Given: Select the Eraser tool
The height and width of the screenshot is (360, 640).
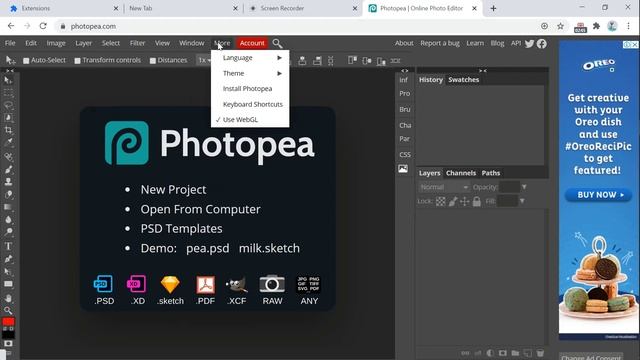Looking at the screenshot, I should (x=8, y=194).
